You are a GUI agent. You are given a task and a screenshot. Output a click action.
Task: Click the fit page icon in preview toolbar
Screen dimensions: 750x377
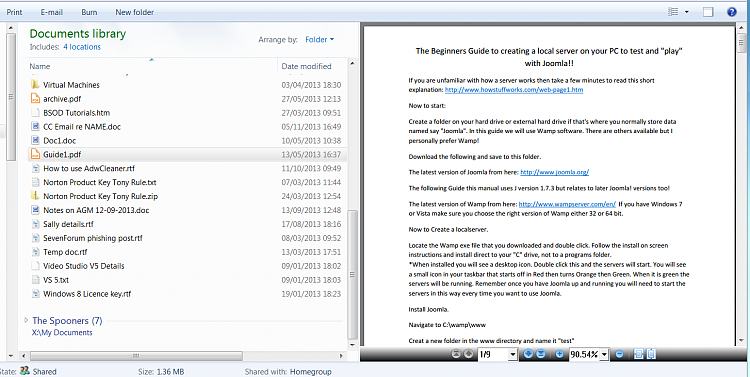[x=651, y=354]
